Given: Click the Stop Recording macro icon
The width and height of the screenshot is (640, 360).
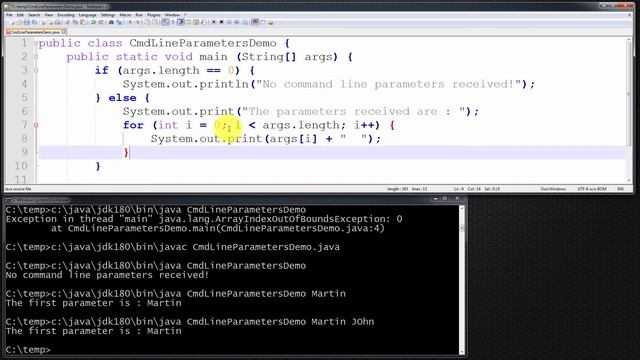Looking at the screenshot, I should [221, 22].
